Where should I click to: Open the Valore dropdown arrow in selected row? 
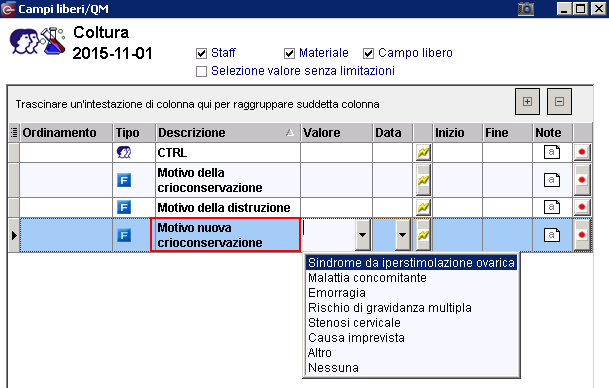(x=362, y=235)
